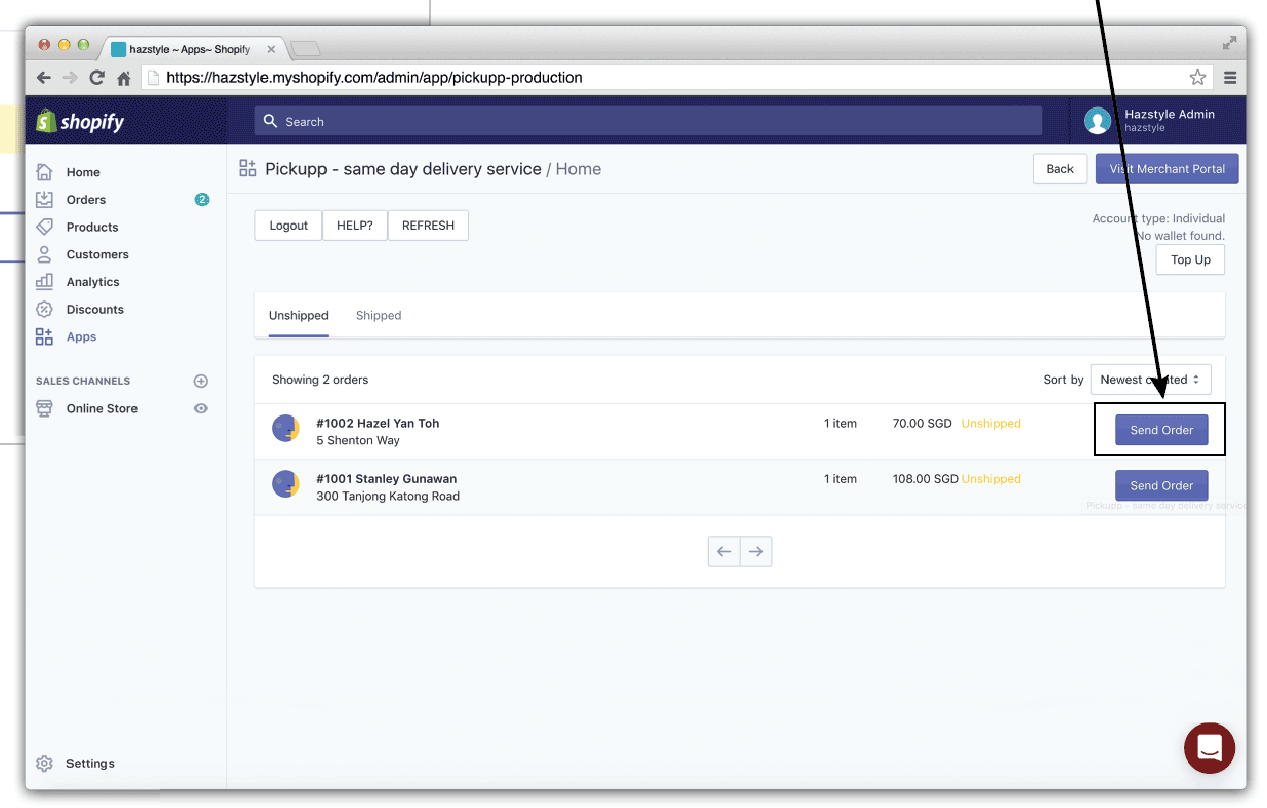The image size is (1267, 808).
Task: Click the Orders sidebar icon
Action: (44, 199)
